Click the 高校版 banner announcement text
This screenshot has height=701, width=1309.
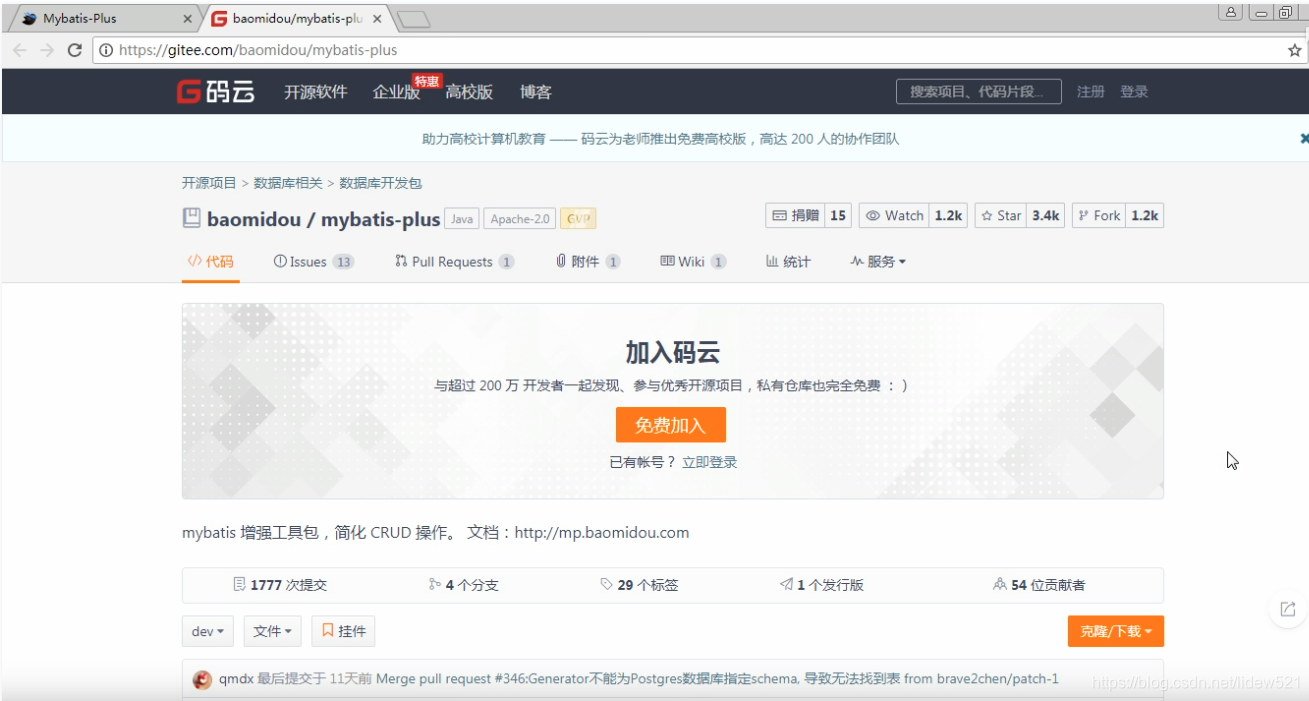coord(660,139)
